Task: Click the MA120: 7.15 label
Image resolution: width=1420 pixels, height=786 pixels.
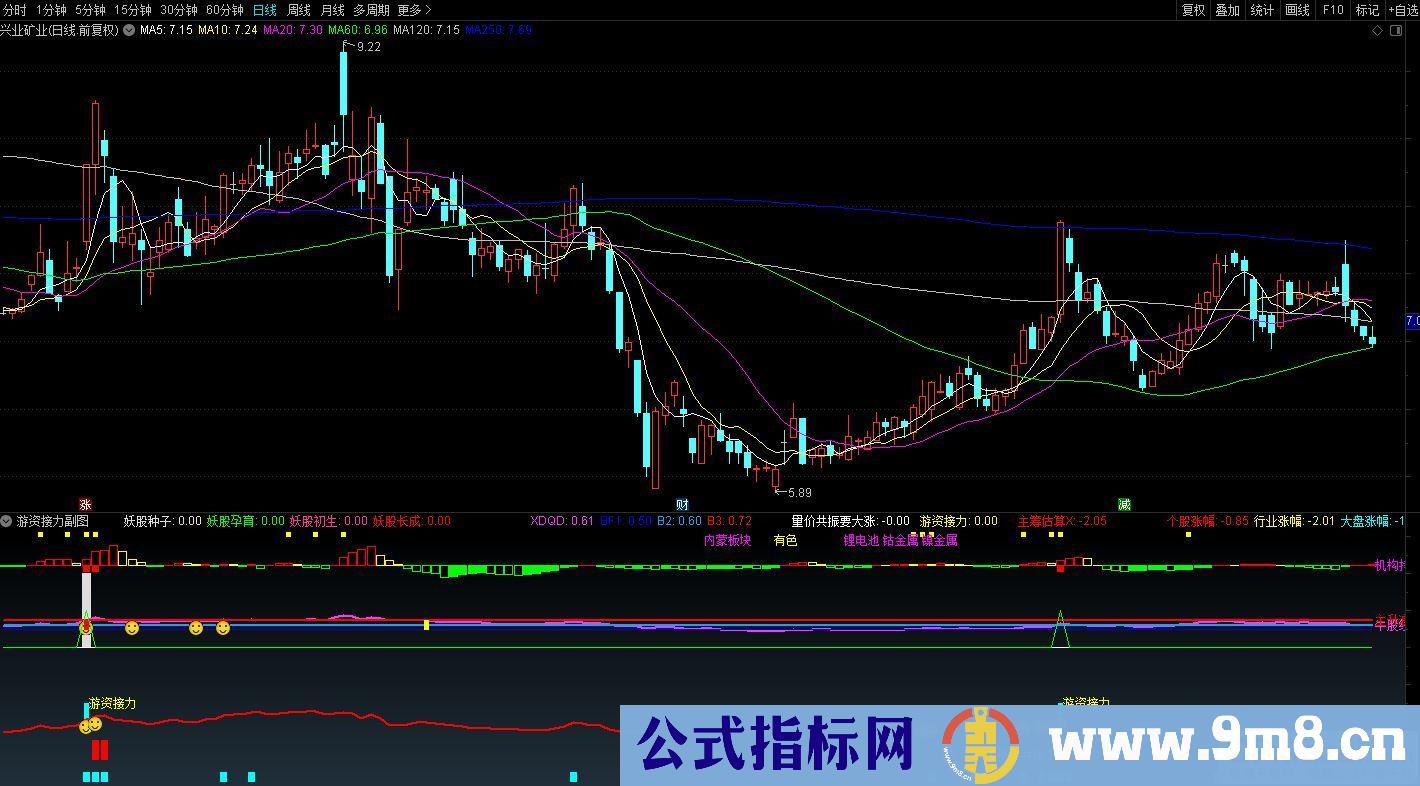Action: (x=426, y=30)
